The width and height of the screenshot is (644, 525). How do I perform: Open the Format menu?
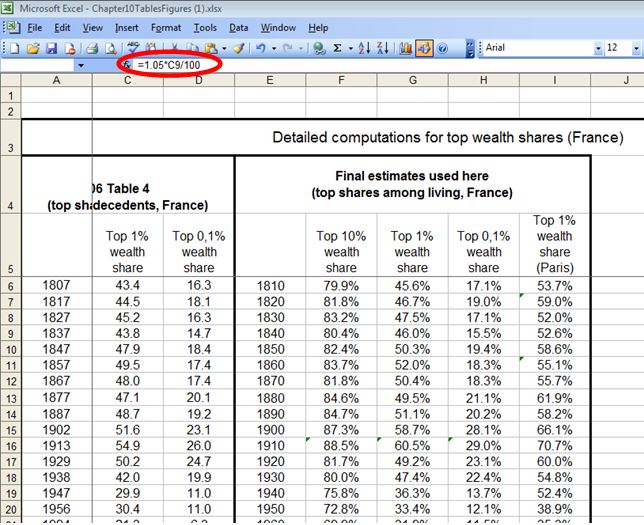(166, 28)
